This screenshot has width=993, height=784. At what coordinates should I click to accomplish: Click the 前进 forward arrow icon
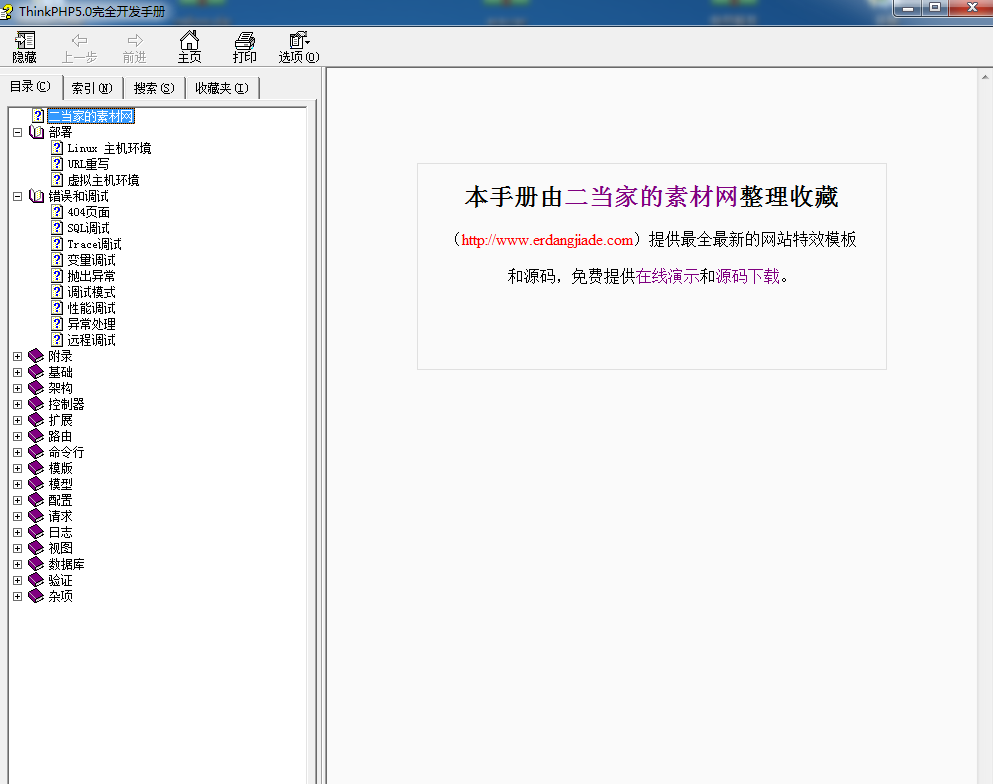[135, 41]
